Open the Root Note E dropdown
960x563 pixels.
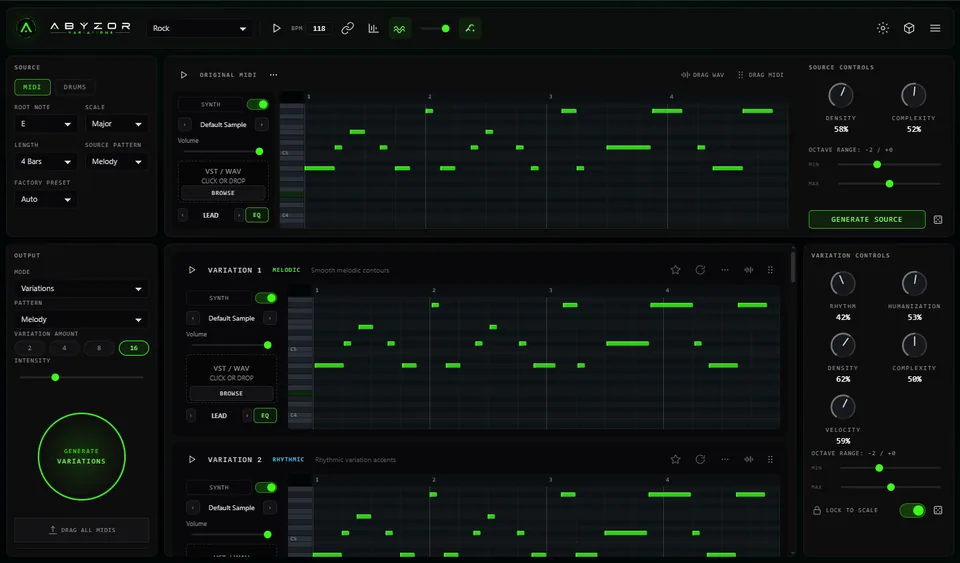pyautogui.click(x=45, y=124)
